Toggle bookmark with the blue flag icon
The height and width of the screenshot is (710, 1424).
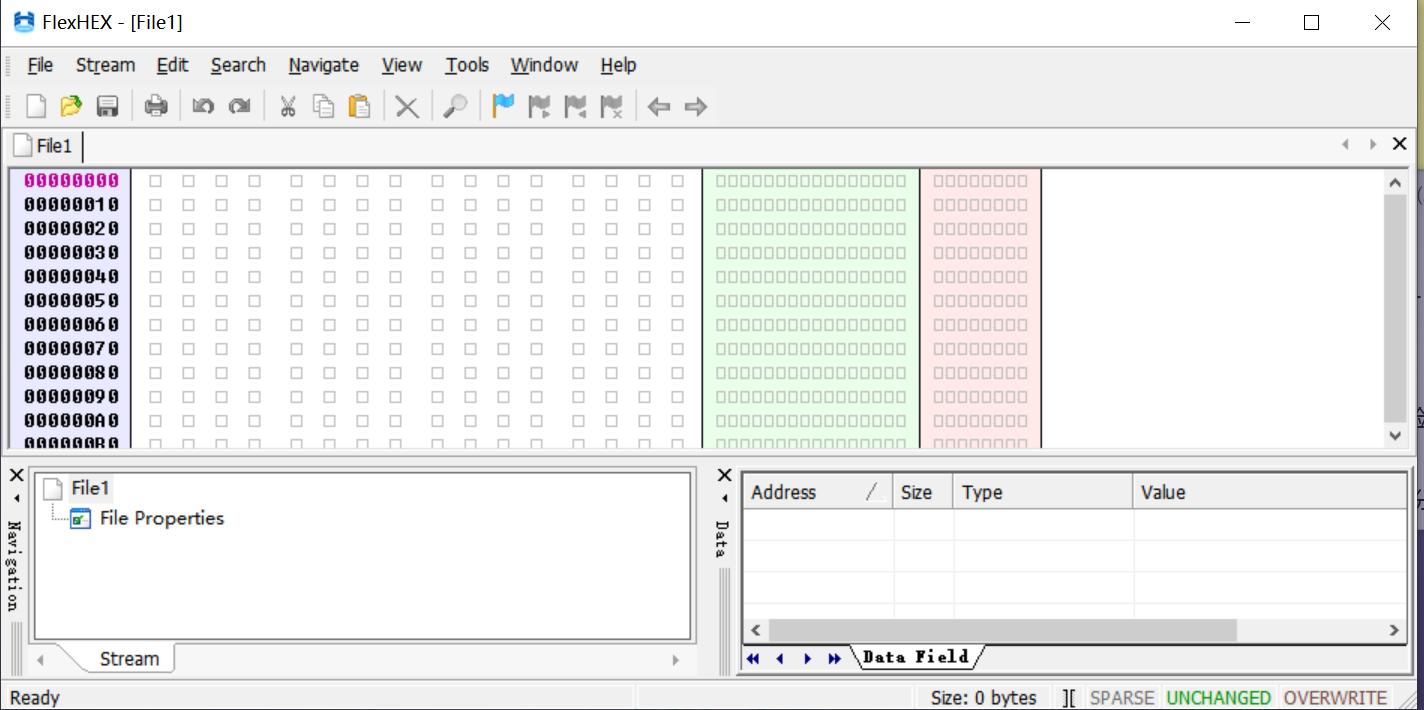click(x=504, y=106)
